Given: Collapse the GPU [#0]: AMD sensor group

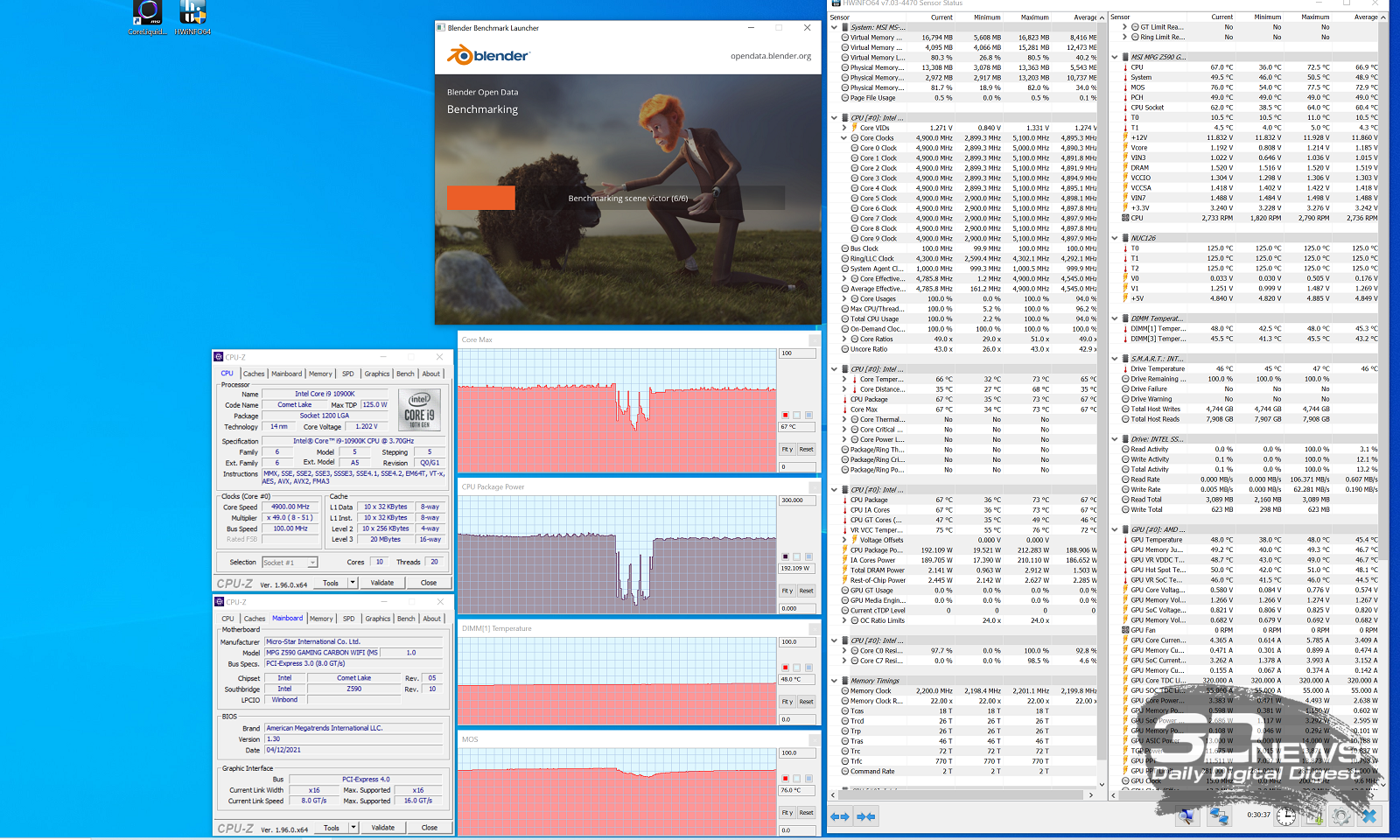Looking at the screenshot, I should click(1115, 529).
